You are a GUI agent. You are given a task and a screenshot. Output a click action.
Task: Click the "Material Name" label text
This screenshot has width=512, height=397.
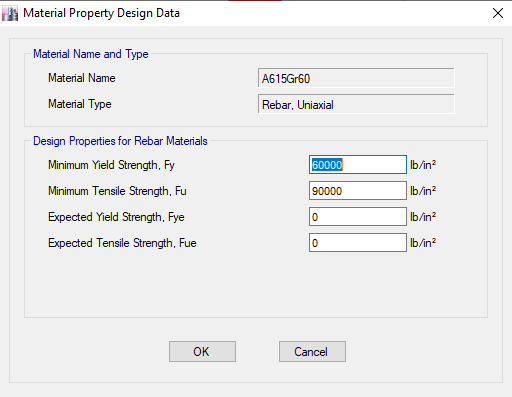[82, 78]
